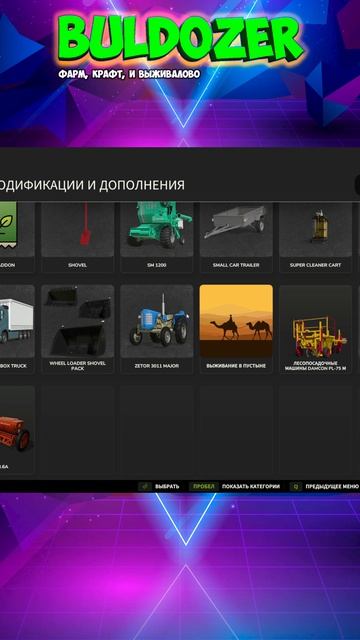Click the SM 1200 caption text
The height and width of the screenshot is (640, 360).
point(157,265)
